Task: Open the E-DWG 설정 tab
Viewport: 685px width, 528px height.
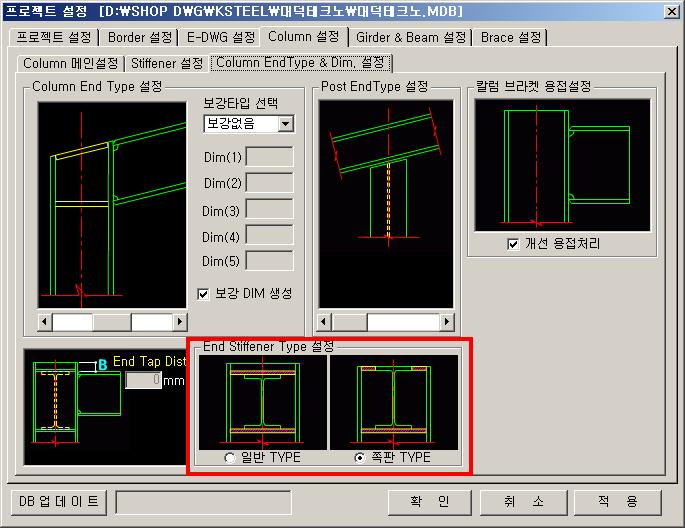Action: (x=221, y=38)
